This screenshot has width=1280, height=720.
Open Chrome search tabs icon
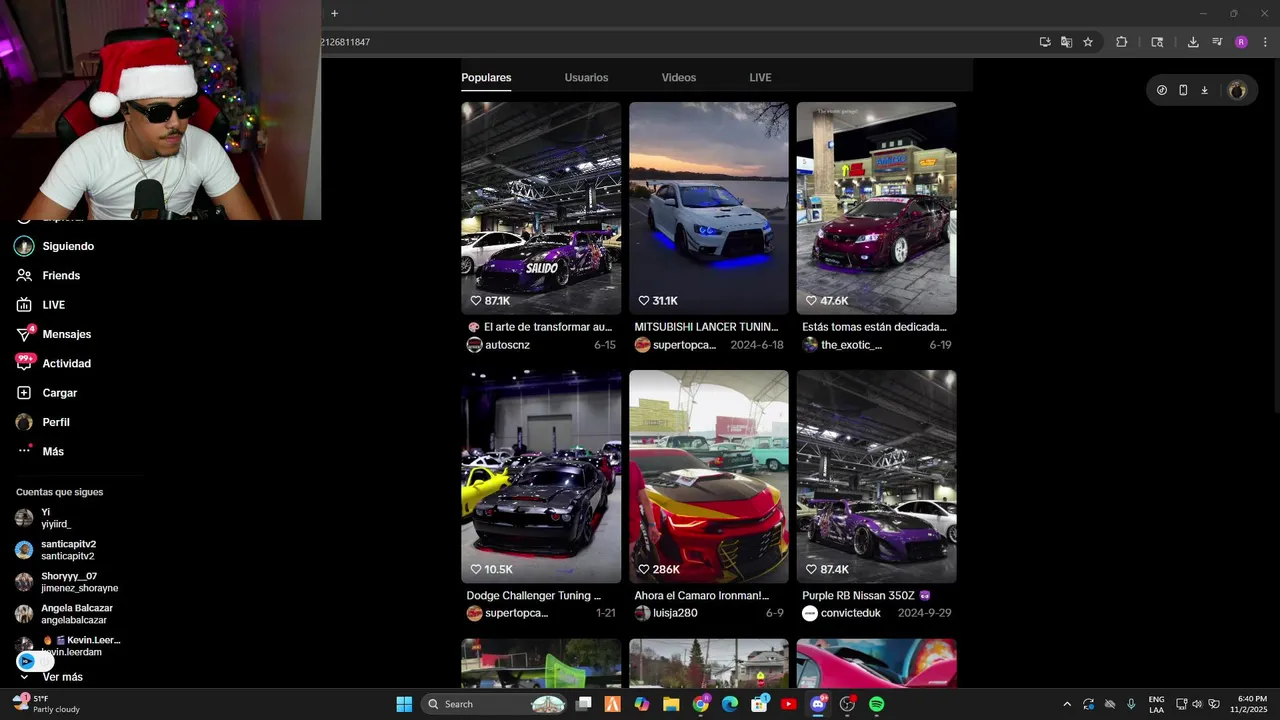point(1157,42)
